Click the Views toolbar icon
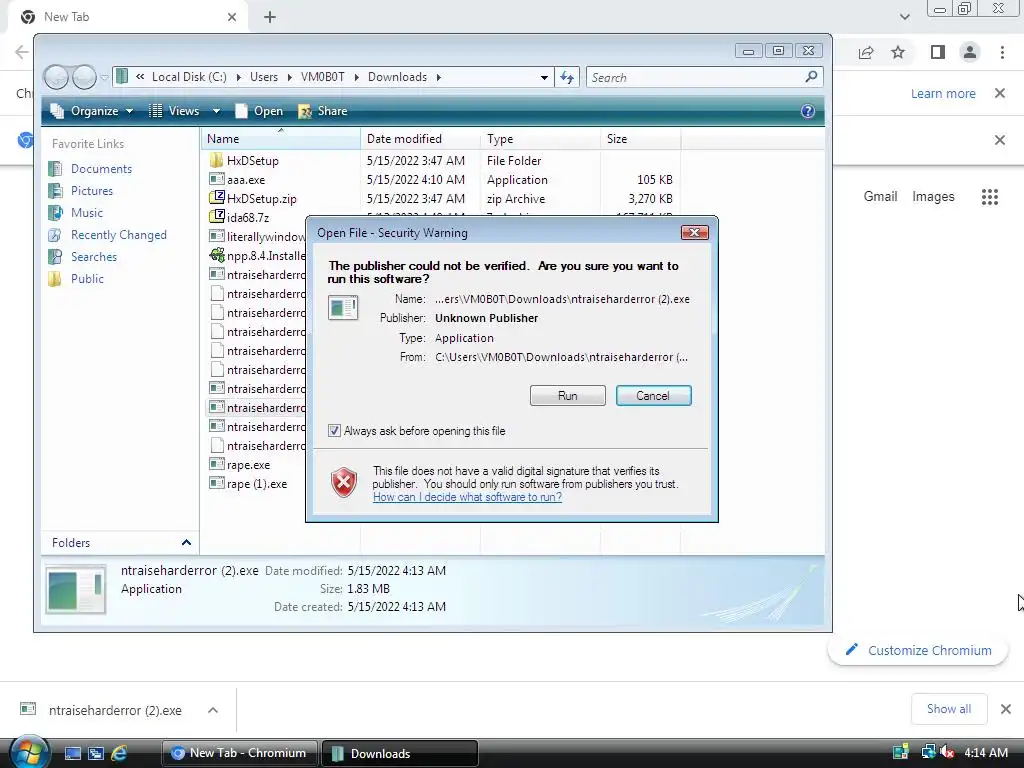 155,111
